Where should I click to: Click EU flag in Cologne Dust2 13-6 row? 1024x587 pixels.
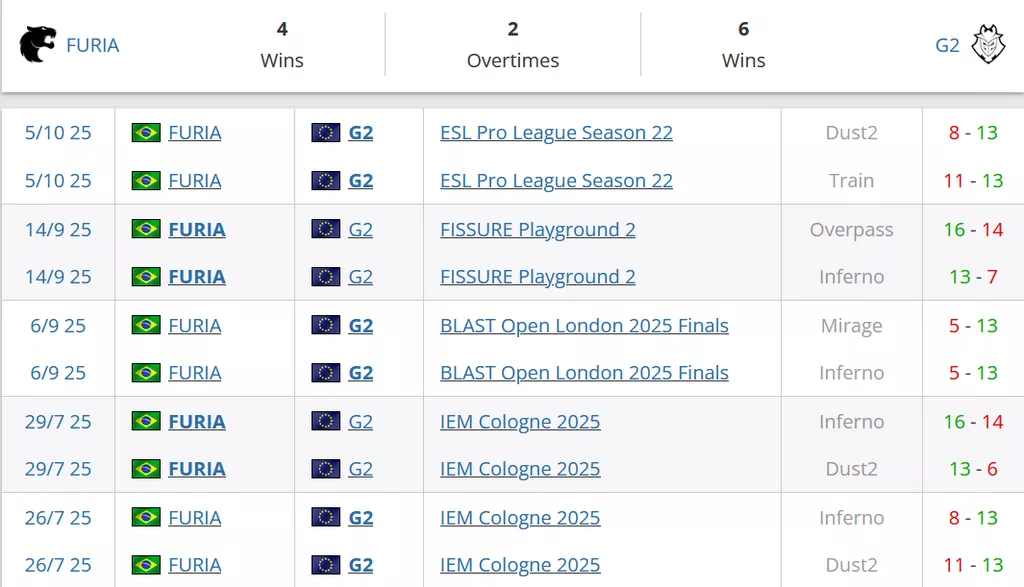326,469
